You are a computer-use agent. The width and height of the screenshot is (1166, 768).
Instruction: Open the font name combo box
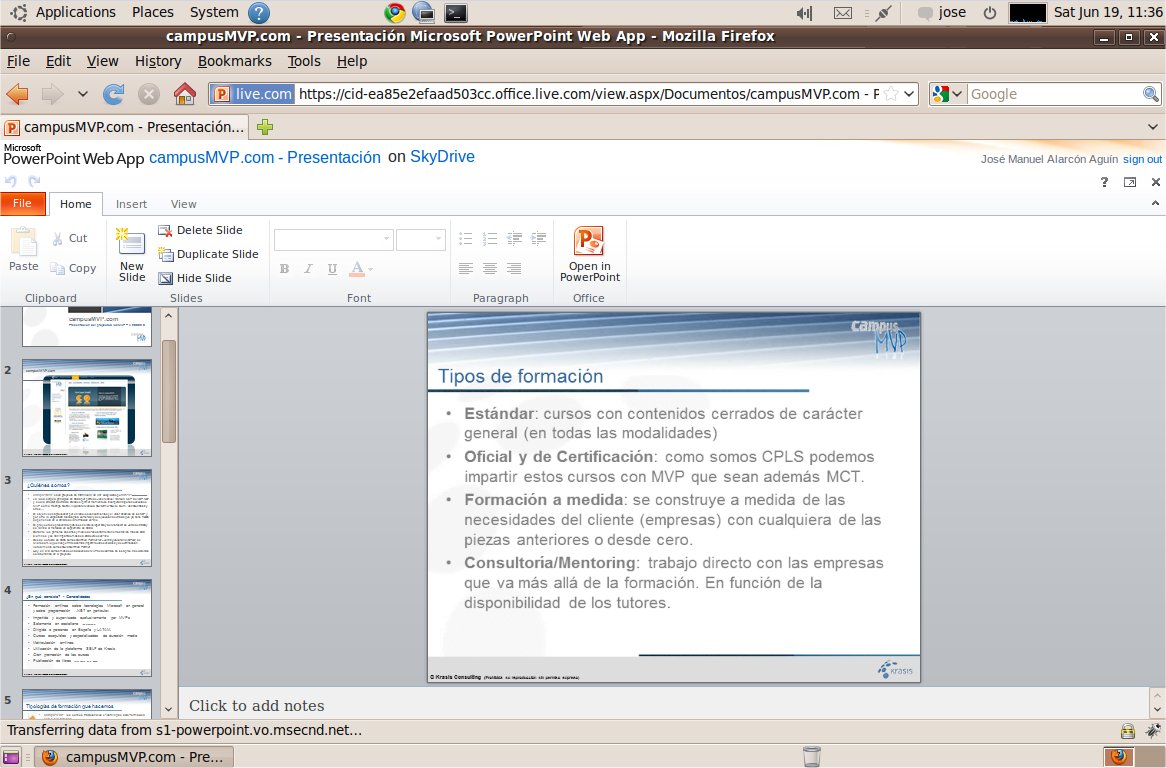pyautogui.click(x=333, y=239)
